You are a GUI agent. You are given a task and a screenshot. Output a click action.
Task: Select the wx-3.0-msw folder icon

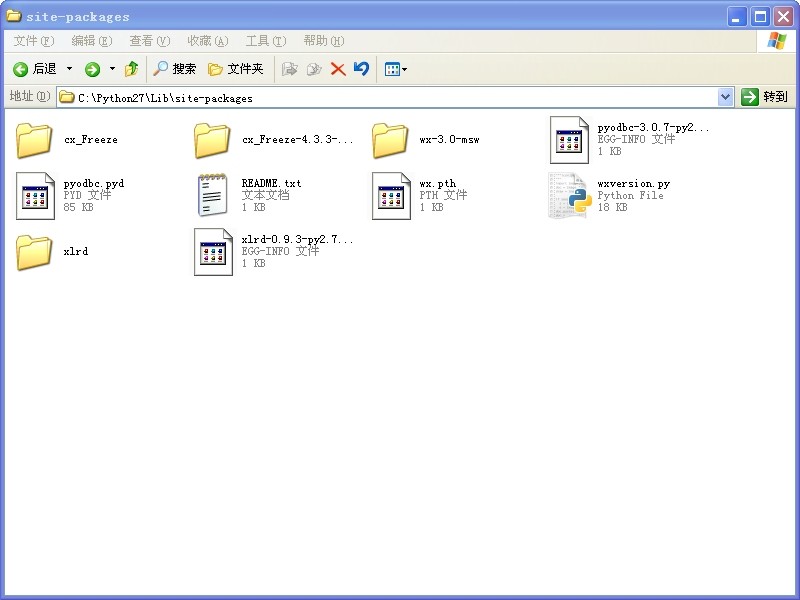pos(390,139)
